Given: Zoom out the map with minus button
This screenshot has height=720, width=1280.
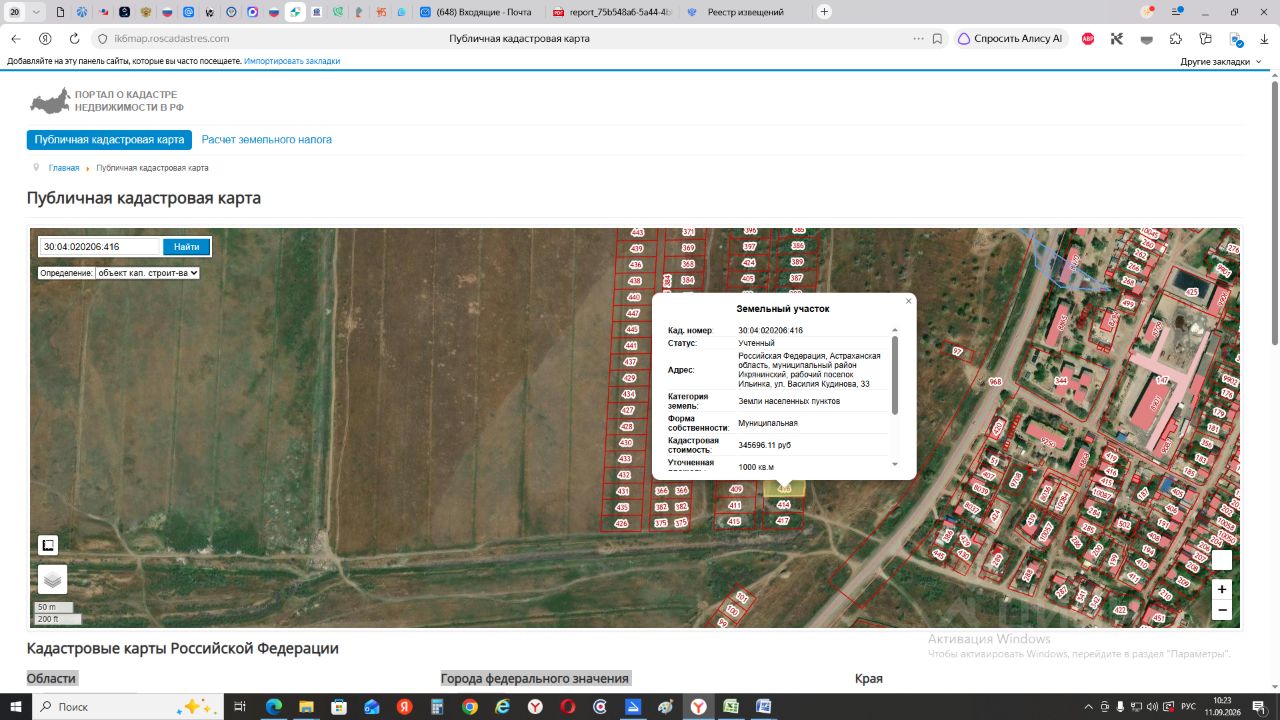Looking at the screenshot, I should coord(1221,610).
